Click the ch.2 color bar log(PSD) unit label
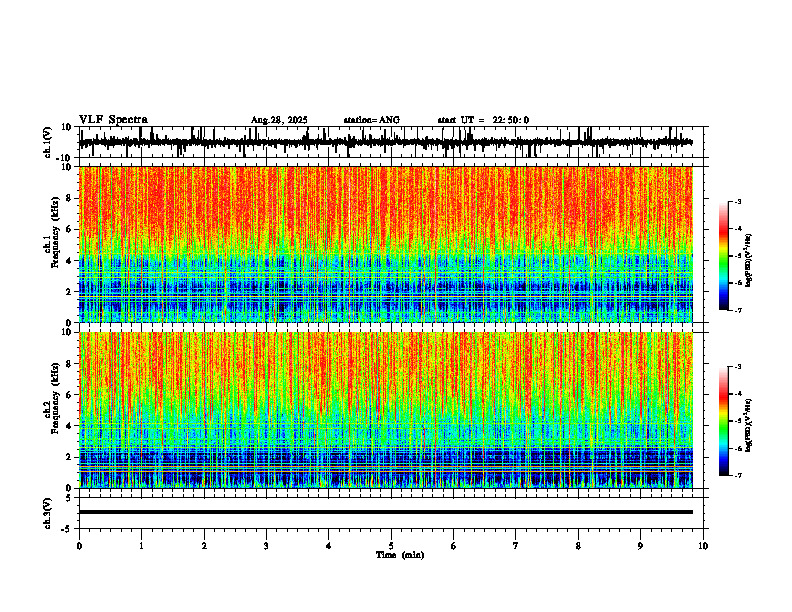The height and width of the screenshot is (612, 792). (749, 425)
